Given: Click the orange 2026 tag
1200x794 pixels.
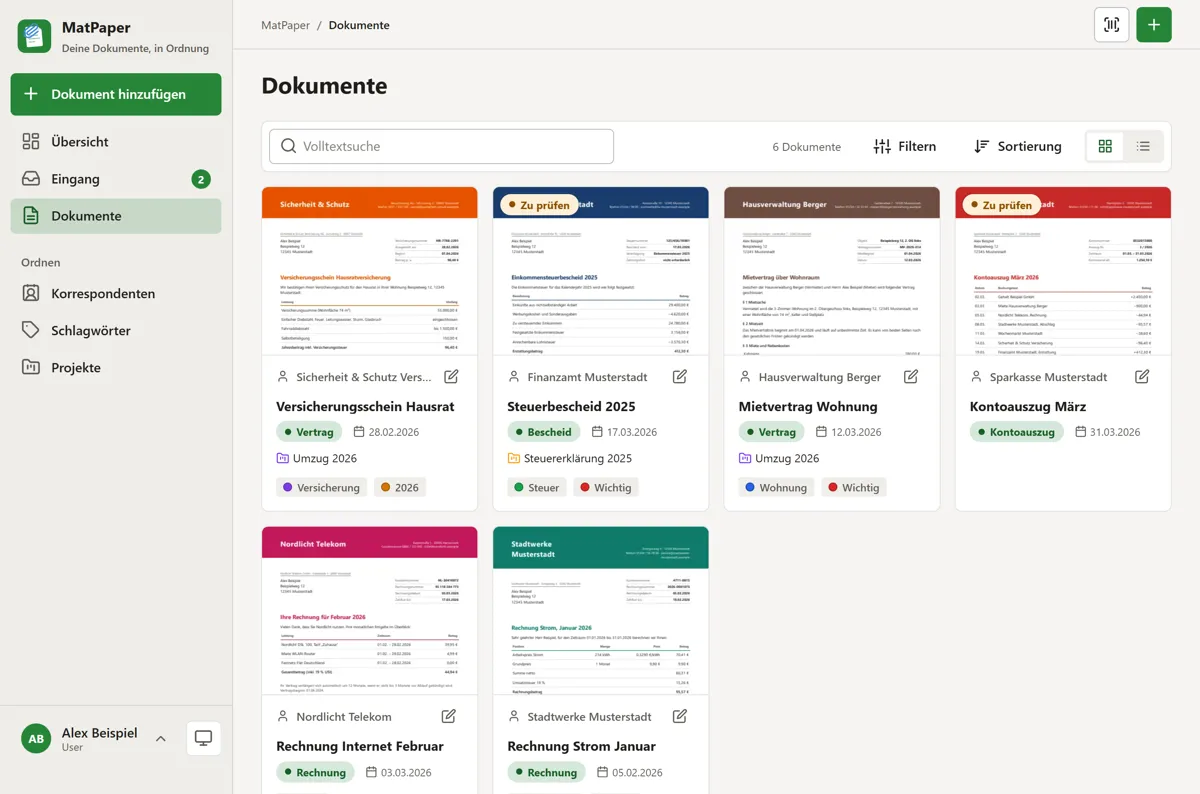Looking at the screenshot, I should [399, 488].
